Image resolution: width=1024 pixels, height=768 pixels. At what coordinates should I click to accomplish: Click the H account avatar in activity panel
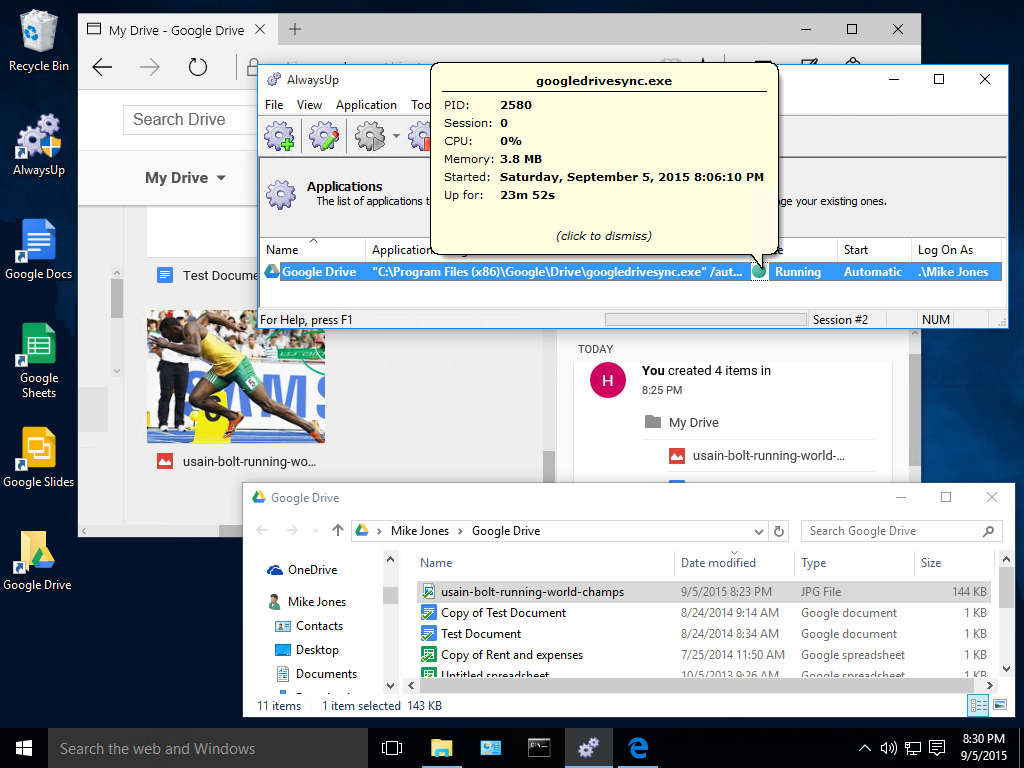point(607,380)
